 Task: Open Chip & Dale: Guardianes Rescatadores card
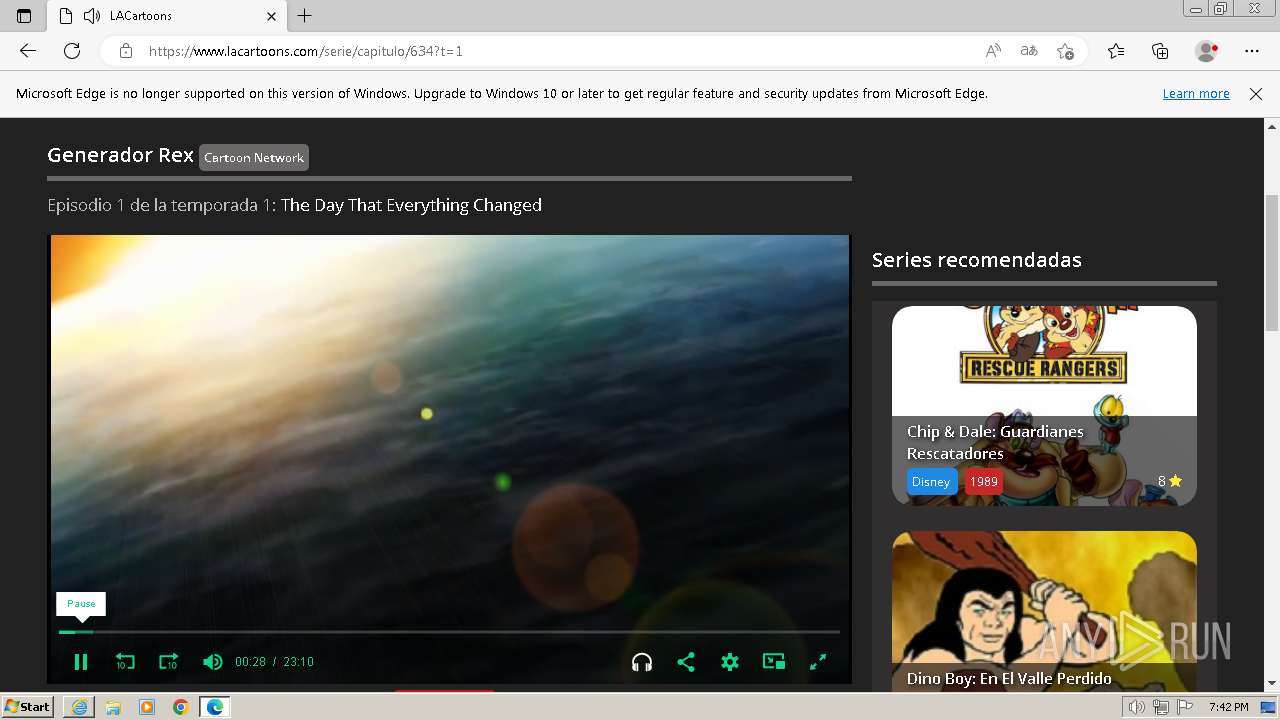point(1044,405)
